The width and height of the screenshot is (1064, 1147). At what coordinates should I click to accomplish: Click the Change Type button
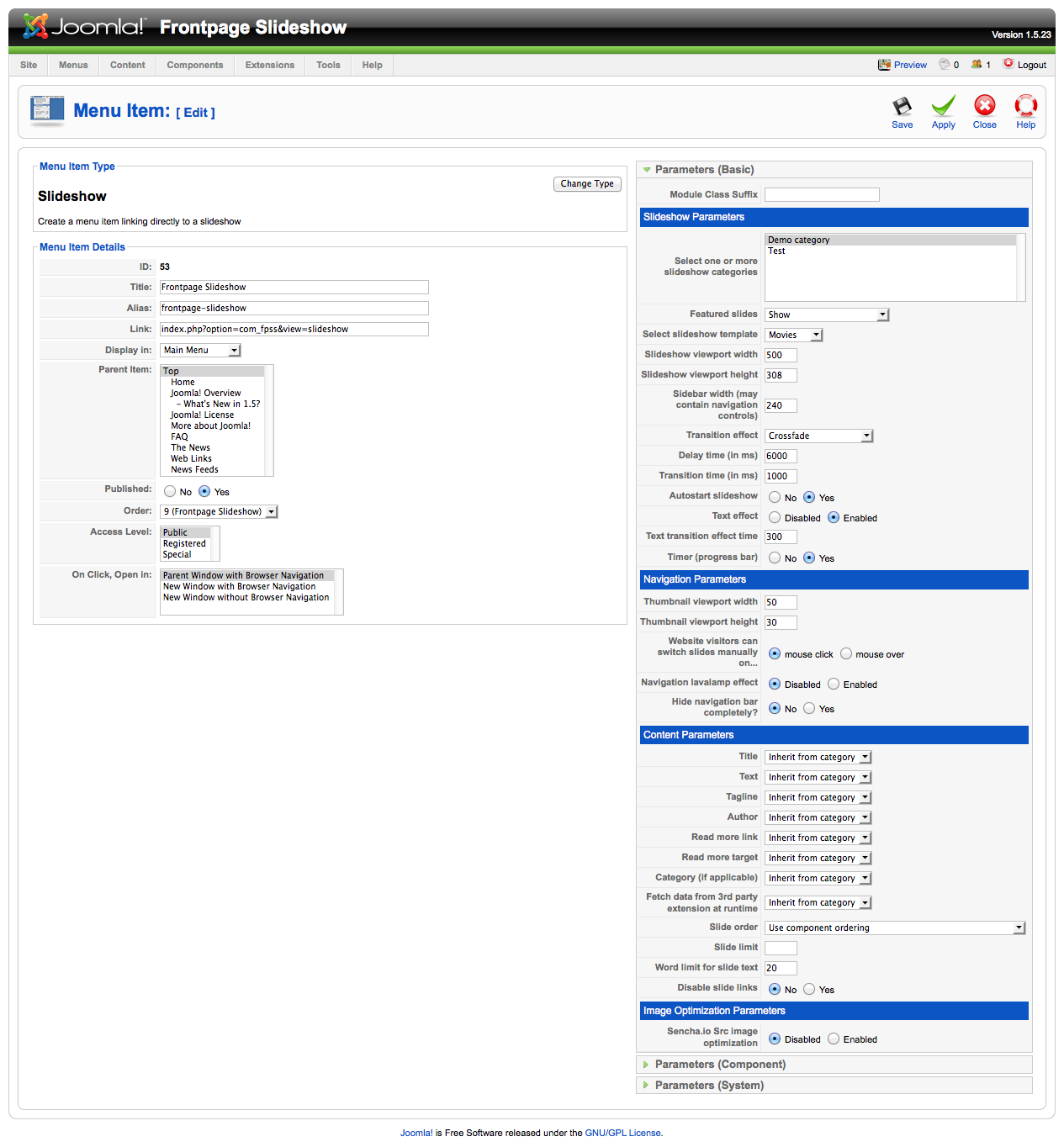[x=587, y=184]
